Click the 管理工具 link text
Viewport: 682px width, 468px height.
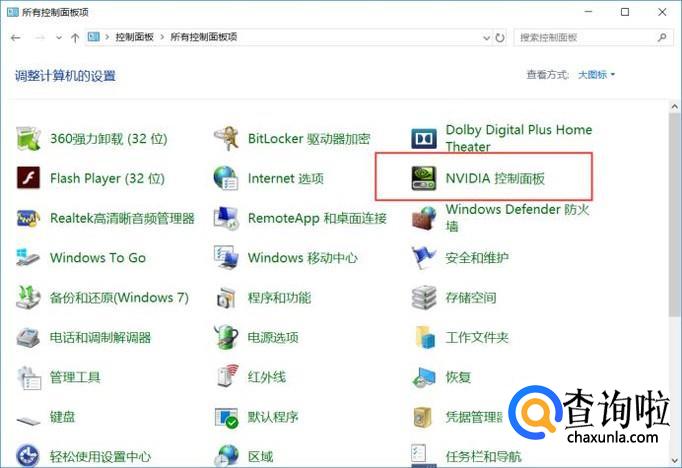(x=75, y=377)
